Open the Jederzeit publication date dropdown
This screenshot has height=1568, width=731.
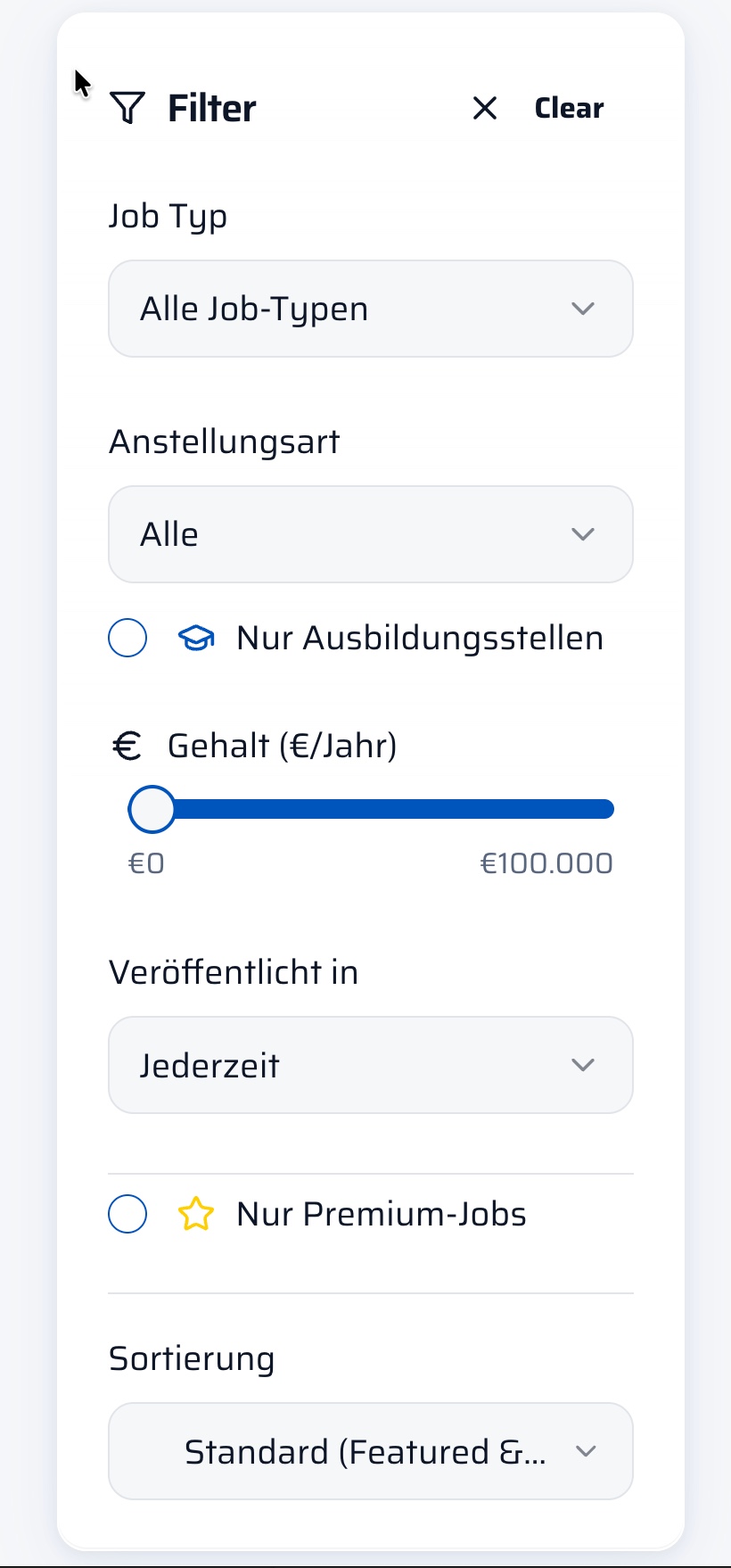371,1065
